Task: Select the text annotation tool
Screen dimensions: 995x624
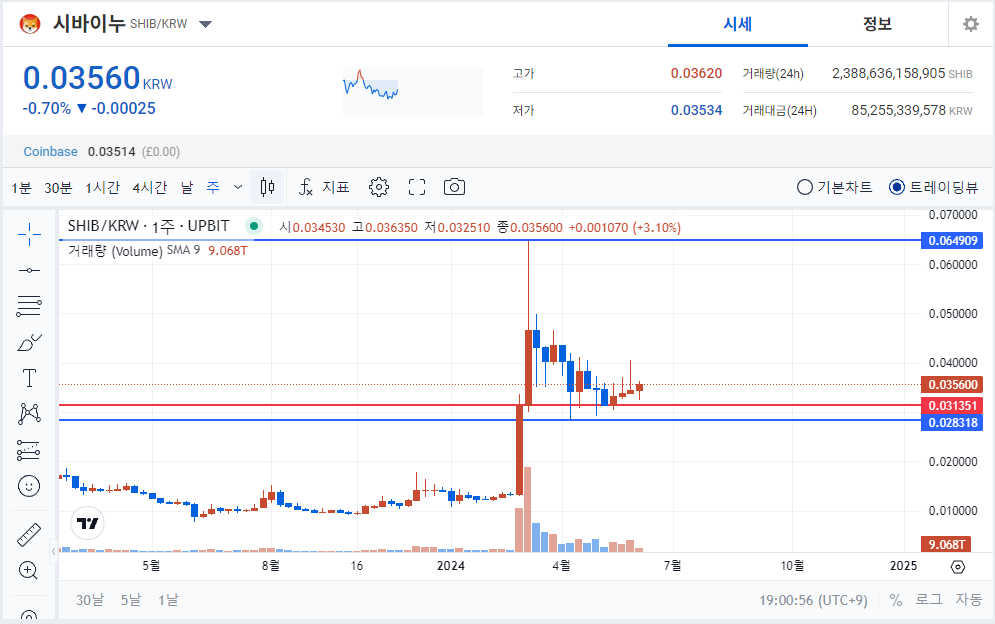Action: [x=29, y=378]
